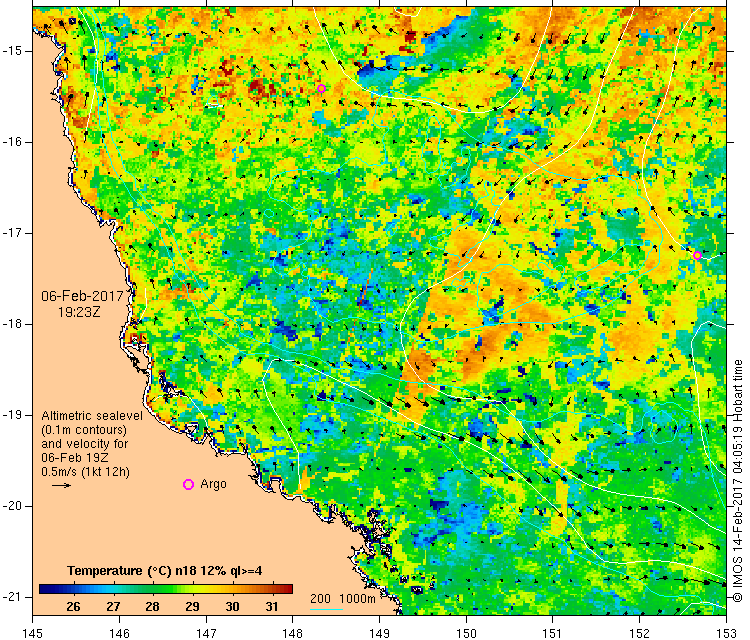Click the Argo float marker near 152.7E, 17.2S
Viewport: 750px width, 640px height.
click(x=697, y=255)
